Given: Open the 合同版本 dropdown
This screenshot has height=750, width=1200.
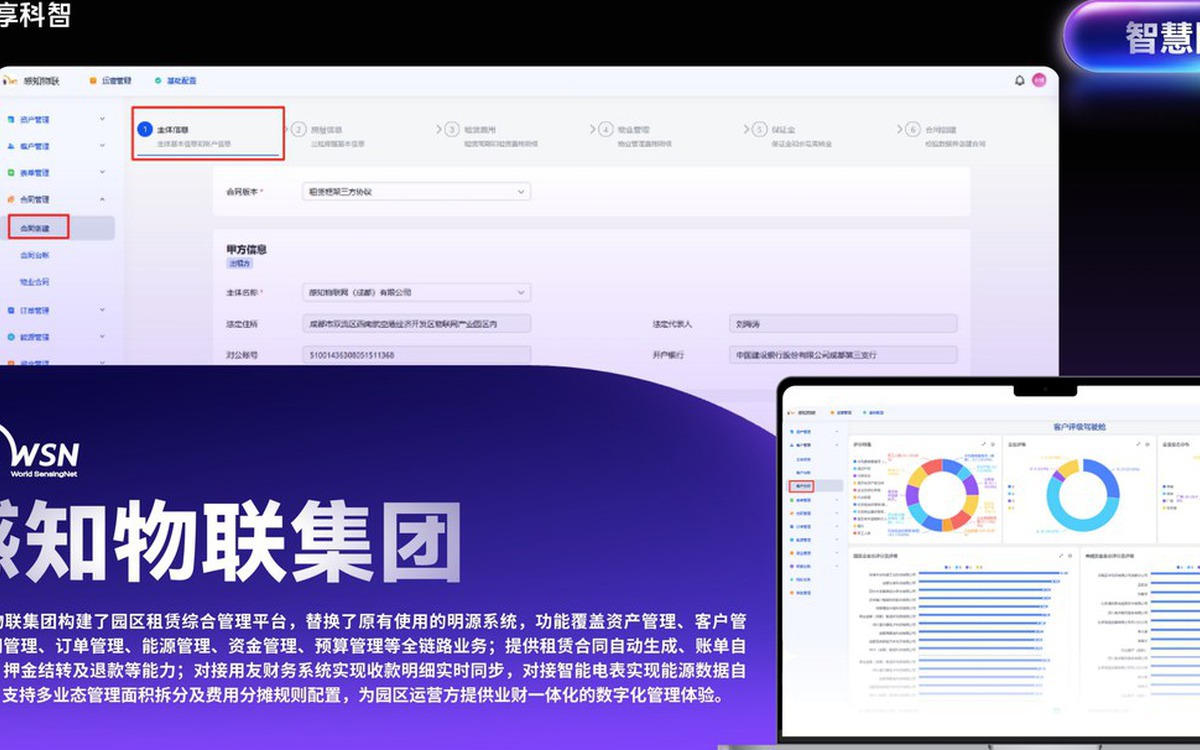Looking at the screenshot, I should [x=416, y=191].
